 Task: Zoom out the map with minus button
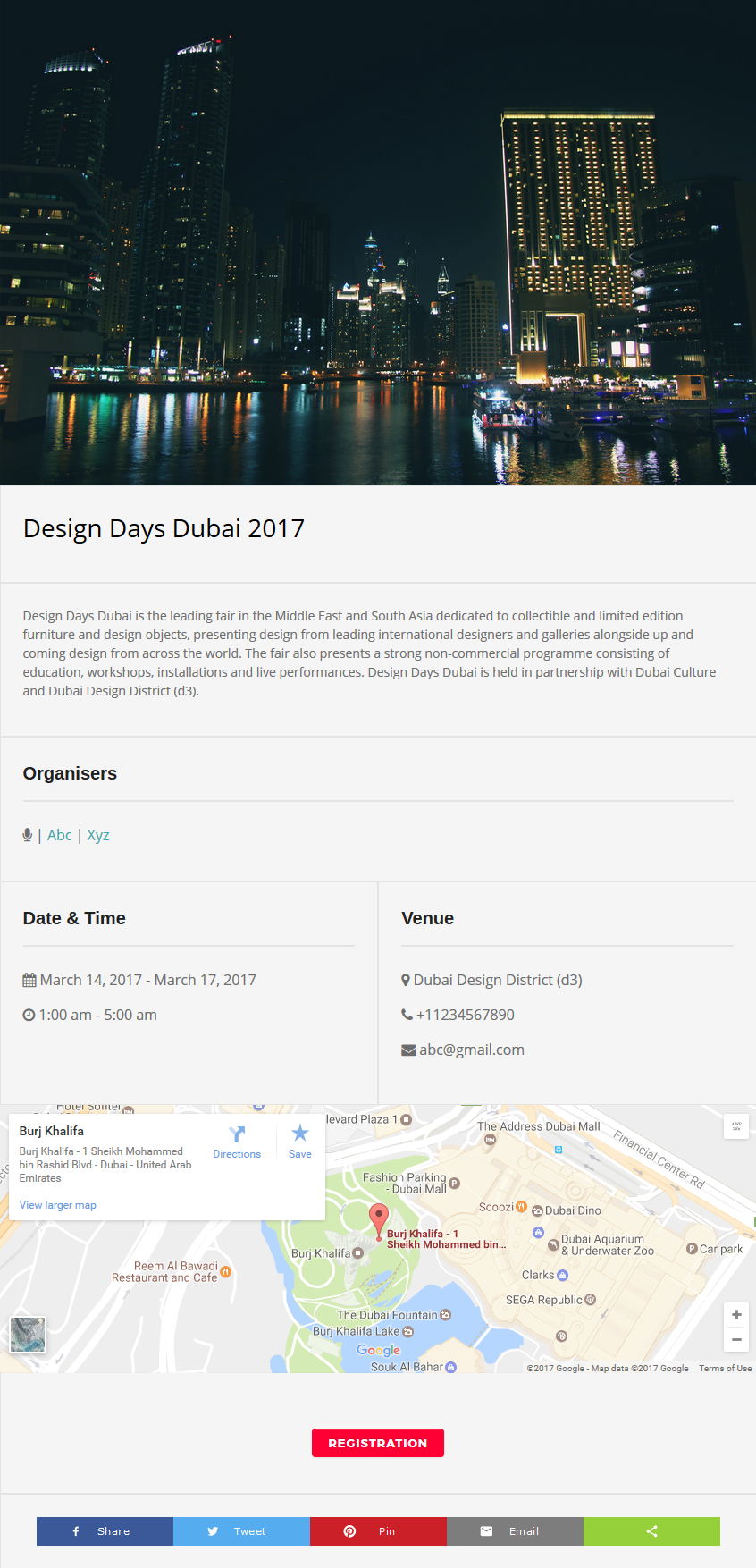click(736, 1339)
